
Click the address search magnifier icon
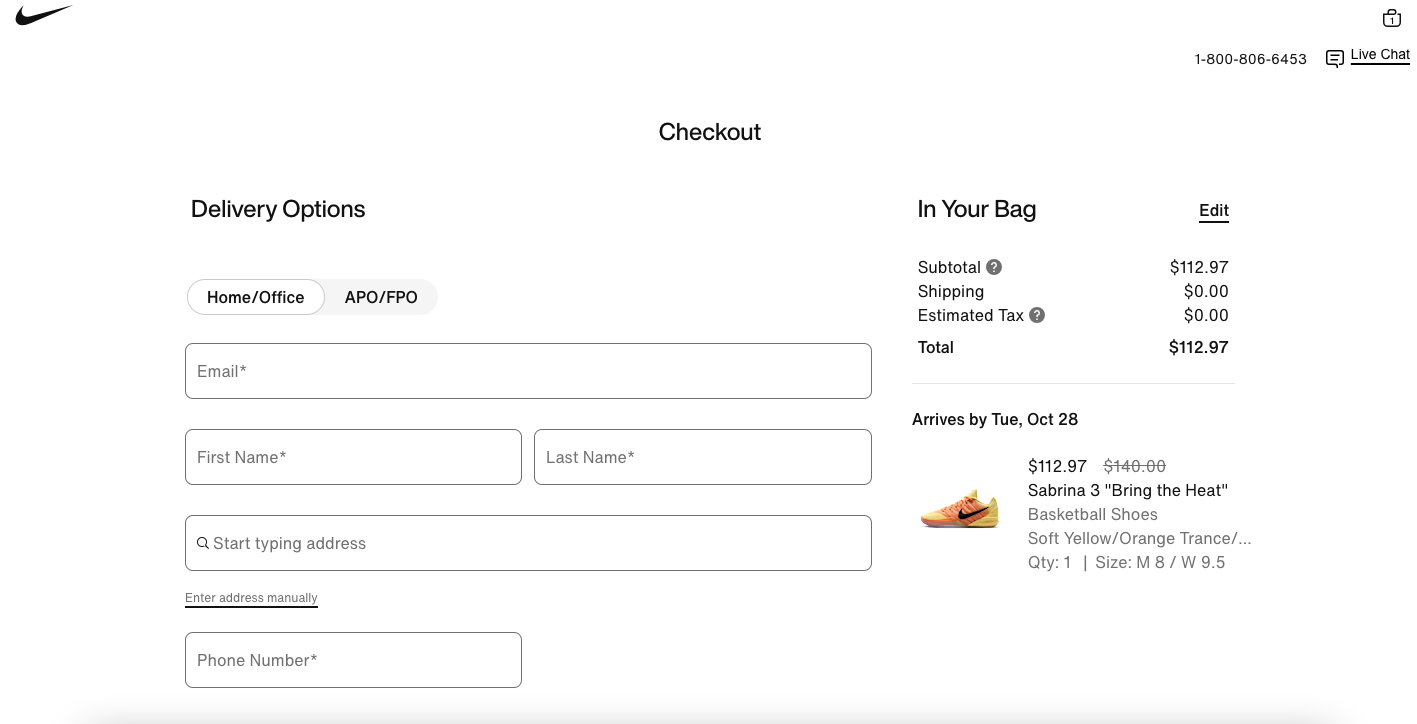[x=203, y=543]
